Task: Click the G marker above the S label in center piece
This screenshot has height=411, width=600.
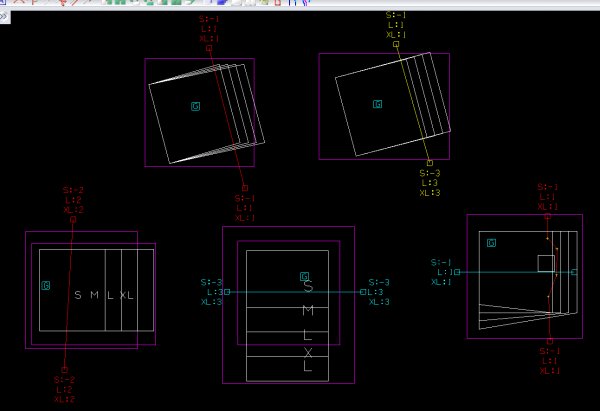Action: [x=305, y=276]
